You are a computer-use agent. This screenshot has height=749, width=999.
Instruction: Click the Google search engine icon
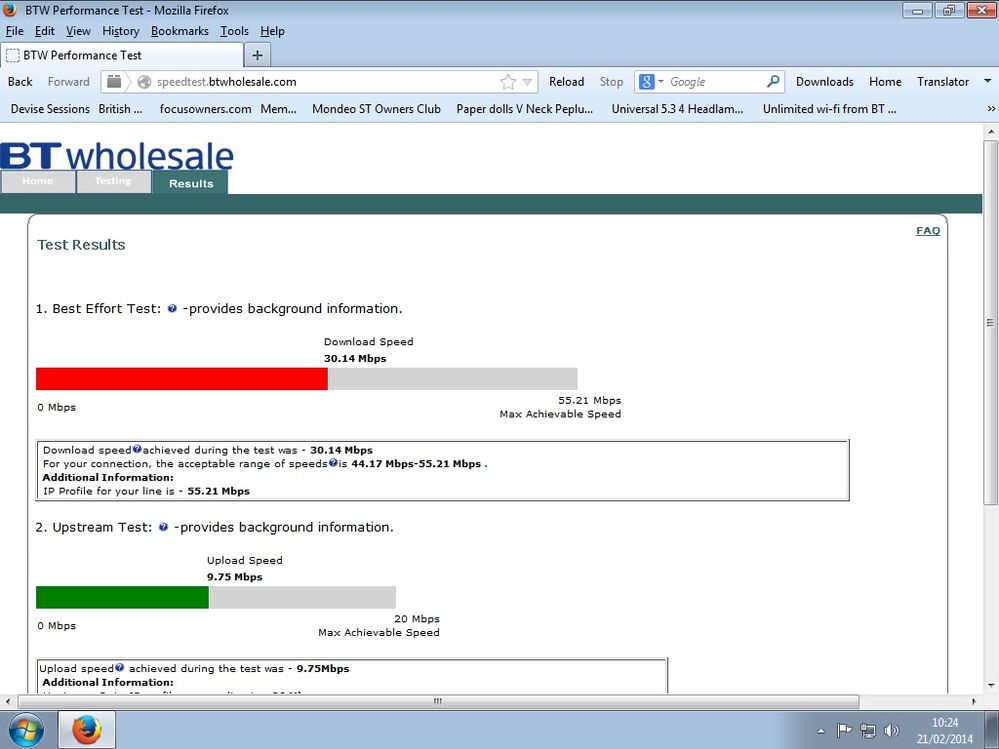click(646, 82)
